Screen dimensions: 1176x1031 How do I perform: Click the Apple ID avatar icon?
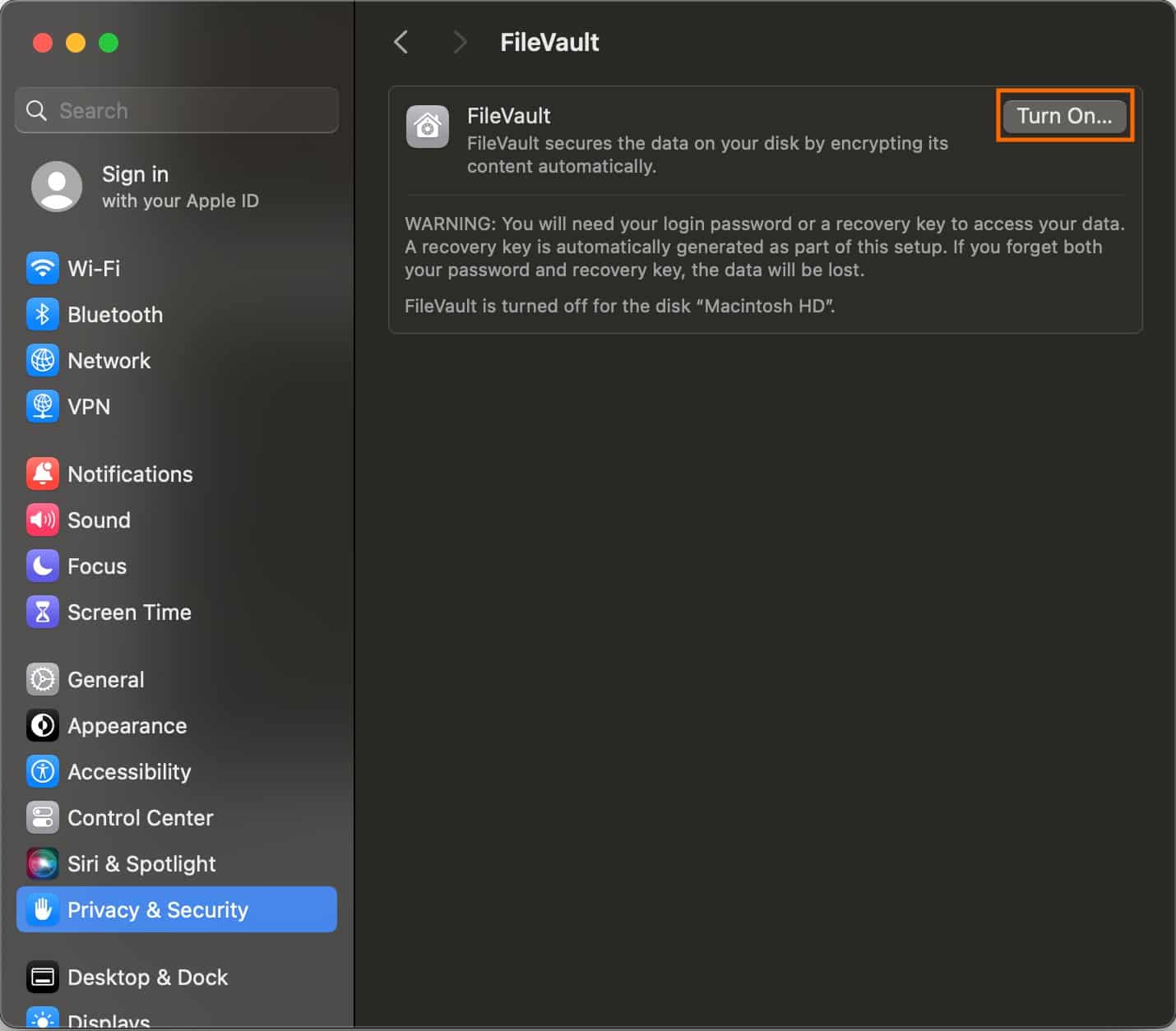[57, 187]
